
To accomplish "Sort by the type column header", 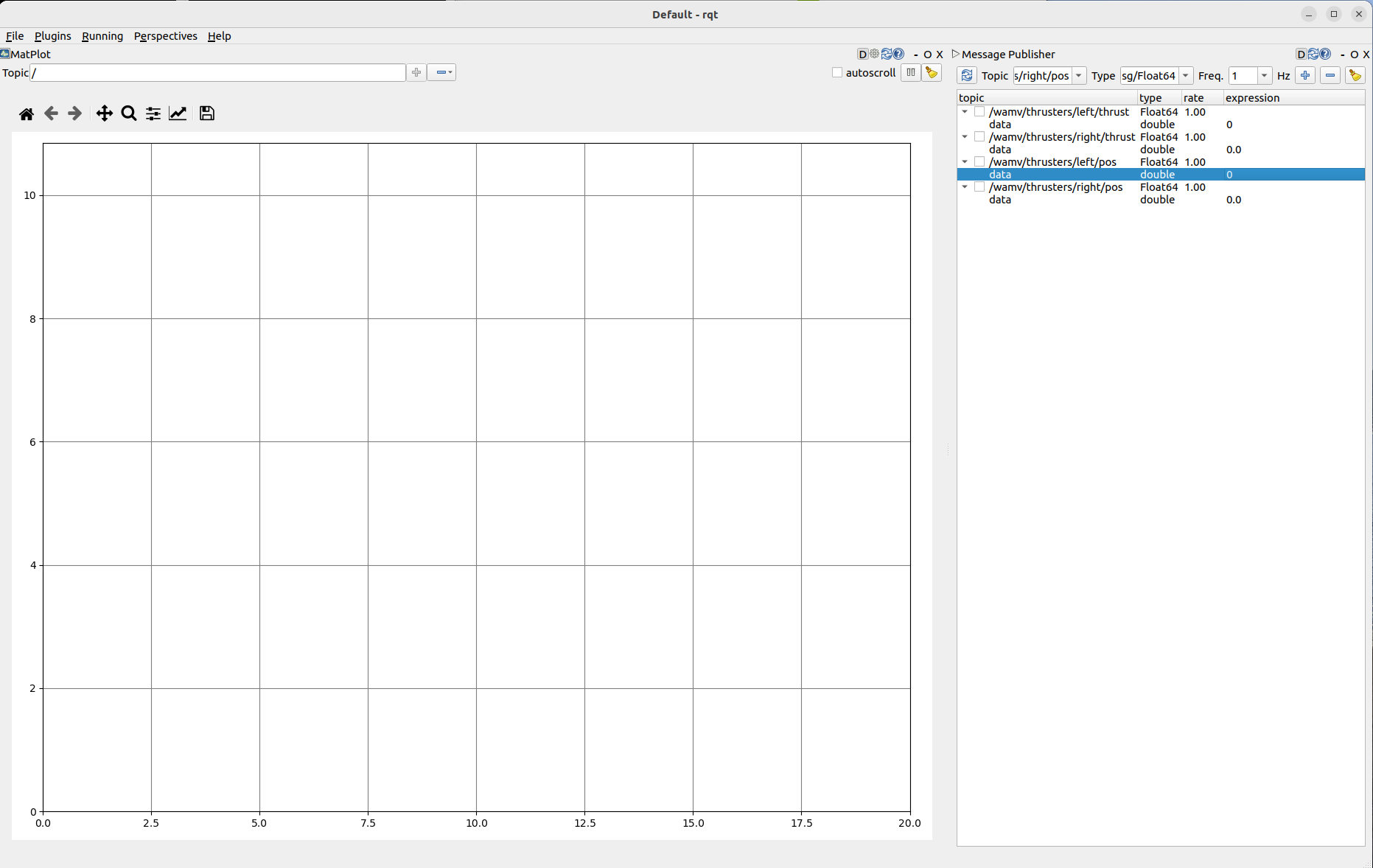I will [x=1160, y=98].
